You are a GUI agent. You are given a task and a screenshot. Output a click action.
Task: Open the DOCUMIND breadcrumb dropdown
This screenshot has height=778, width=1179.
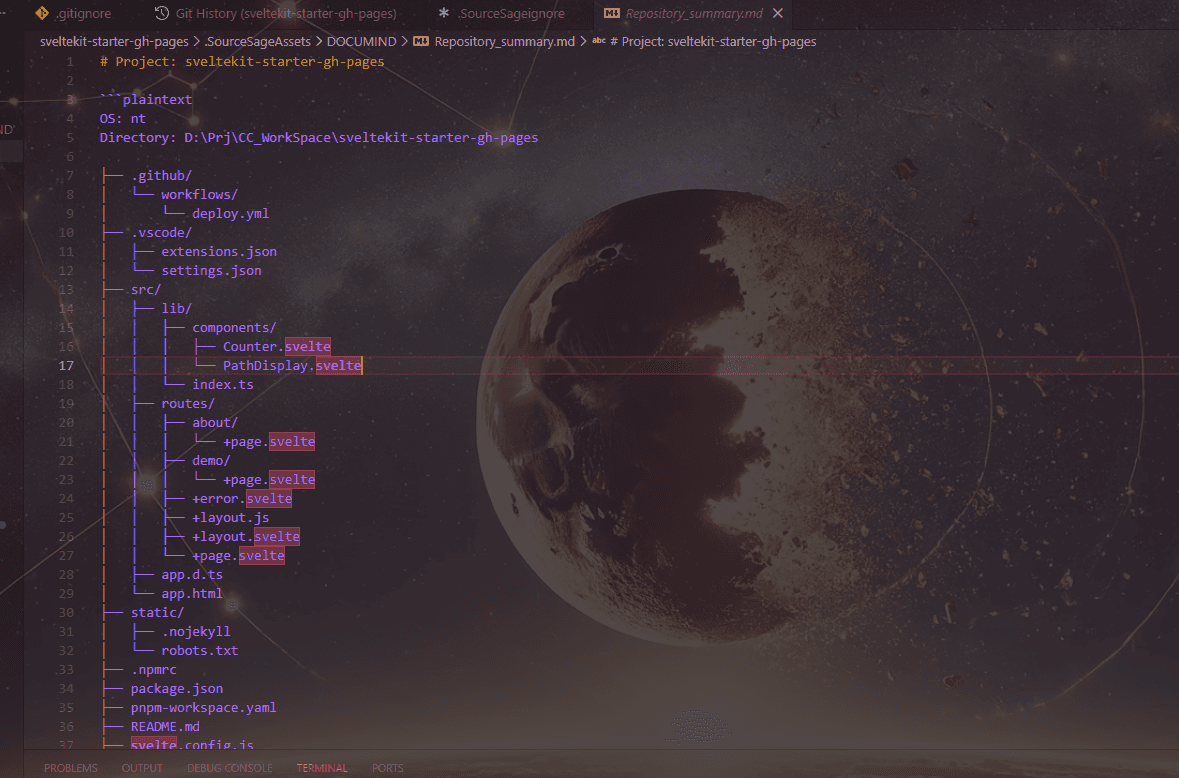pyautogui.click(x=361, y=42)
